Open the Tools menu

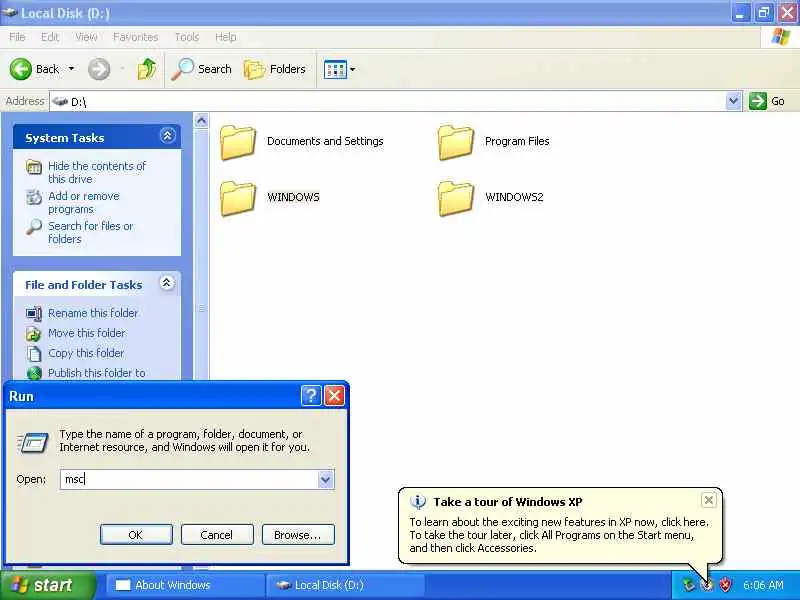(187, 37)
